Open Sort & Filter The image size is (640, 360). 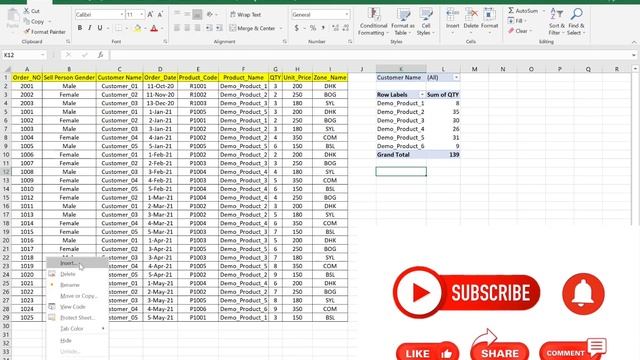556,22
